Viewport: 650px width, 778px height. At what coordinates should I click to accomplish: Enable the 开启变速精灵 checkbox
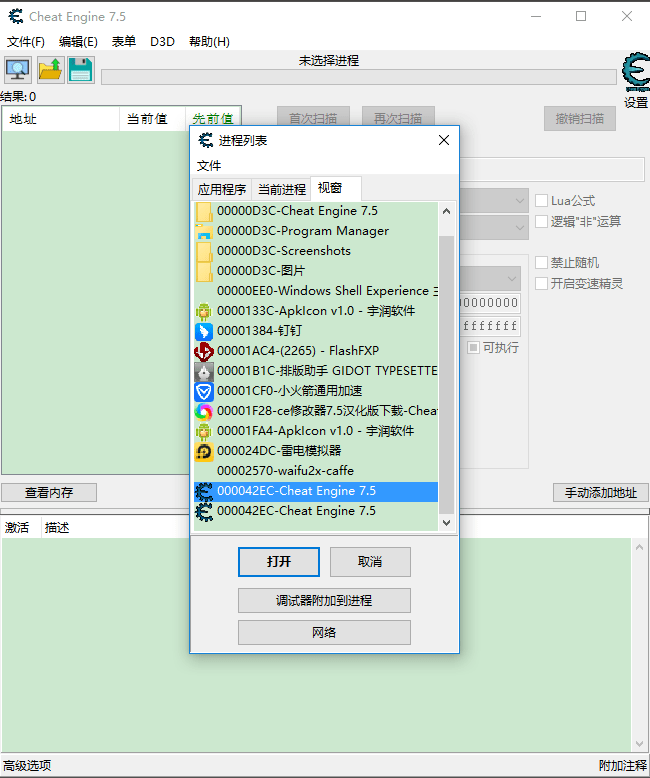click(x=541, y=284)
